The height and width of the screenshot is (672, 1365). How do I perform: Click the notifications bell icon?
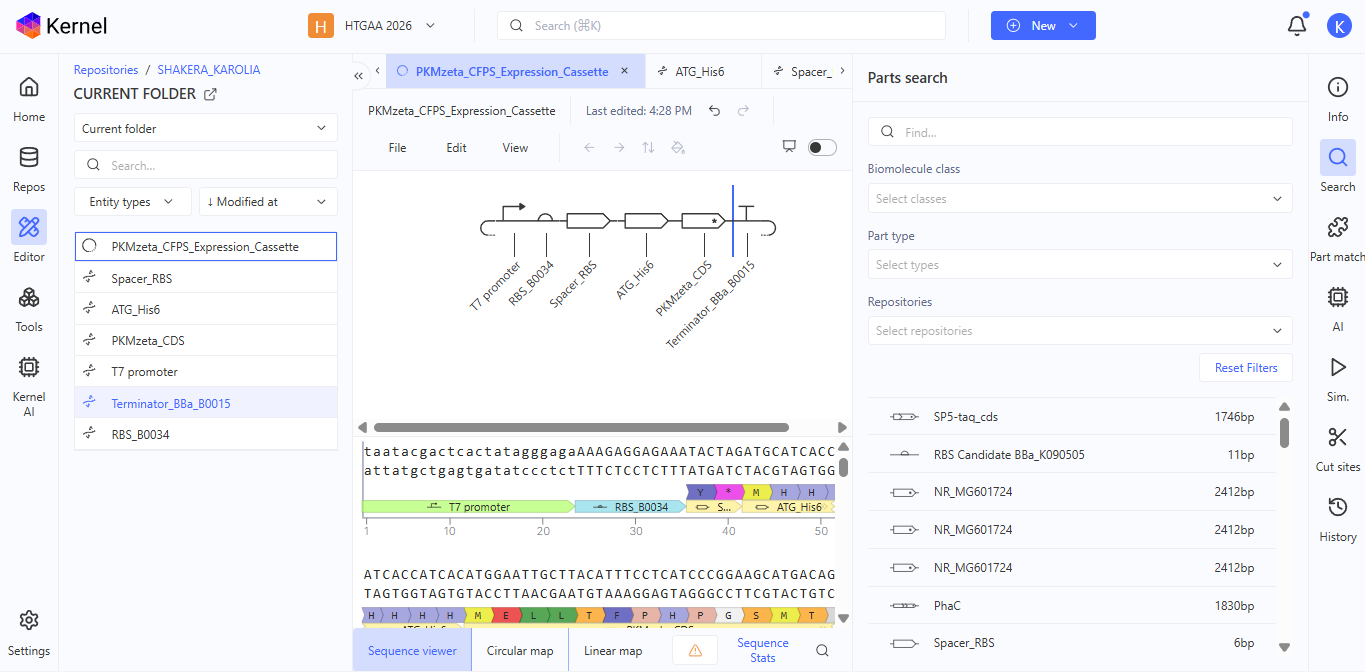click(1297, 26)
